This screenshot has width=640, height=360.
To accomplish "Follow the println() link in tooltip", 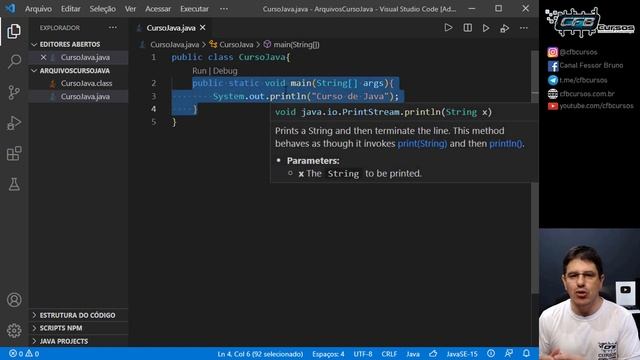I will (505, 144).
